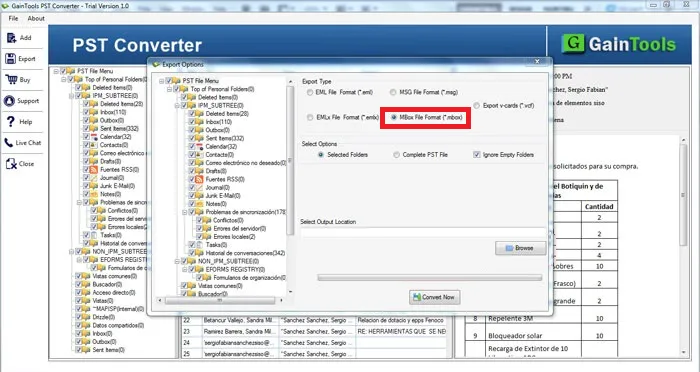Click Outbox(0) folder icon in Export Options
This screenshot has height=372, width=700.
[x=200, y=130]
